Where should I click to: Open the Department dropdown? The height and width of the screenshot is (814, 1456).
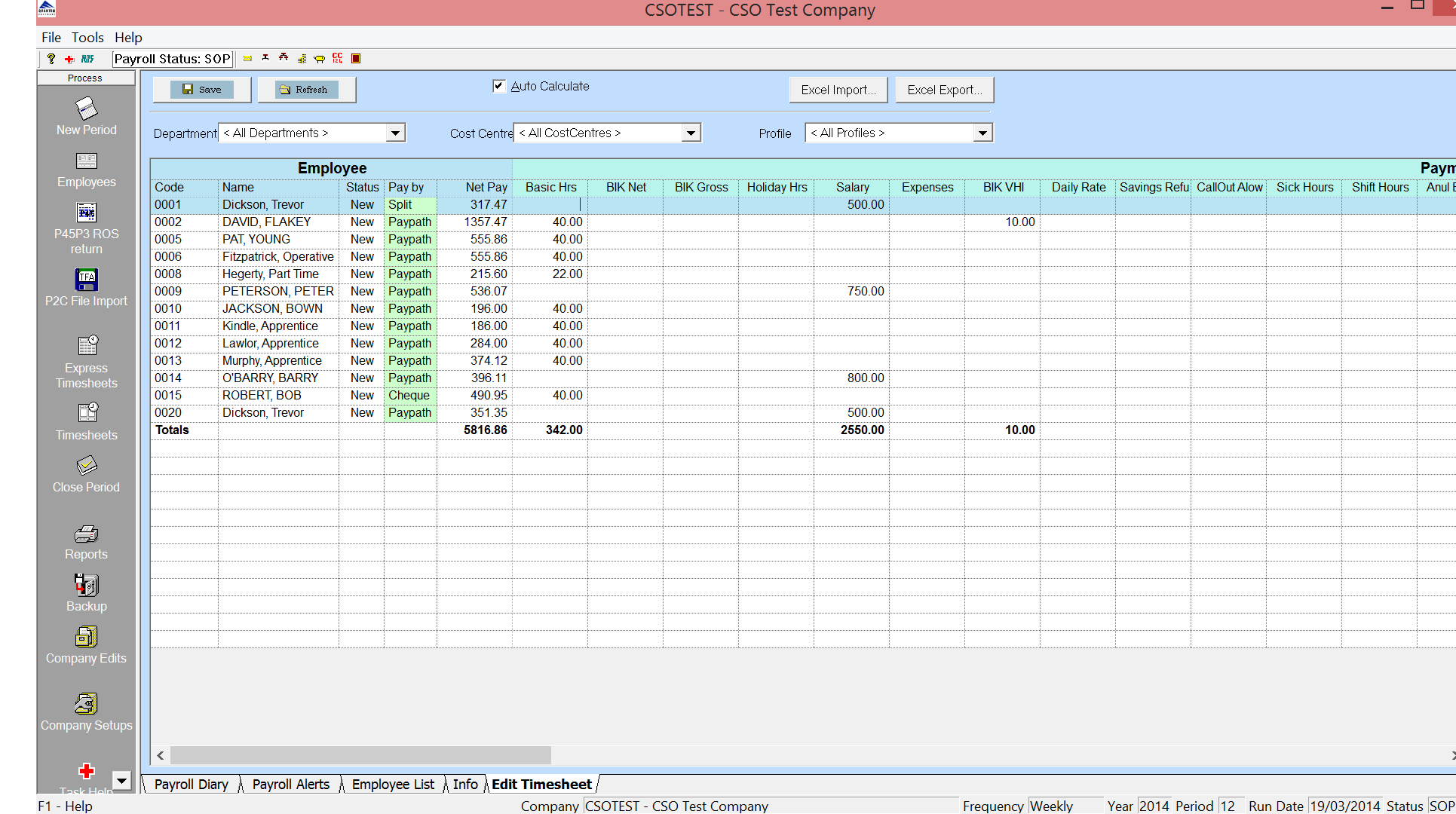pyautogui.click(x=395, y=133)
